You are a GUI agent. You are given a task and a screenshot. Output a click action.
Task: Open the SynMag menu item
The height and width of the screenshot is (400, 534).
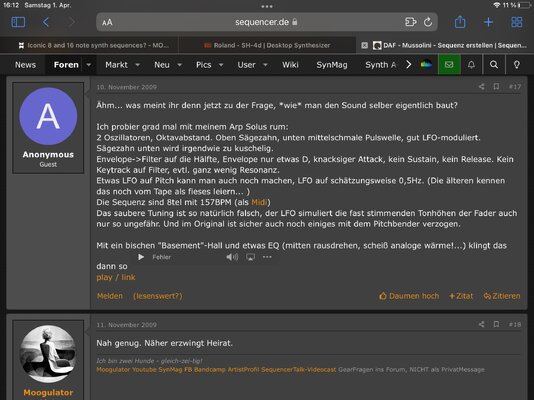(332, 65)
